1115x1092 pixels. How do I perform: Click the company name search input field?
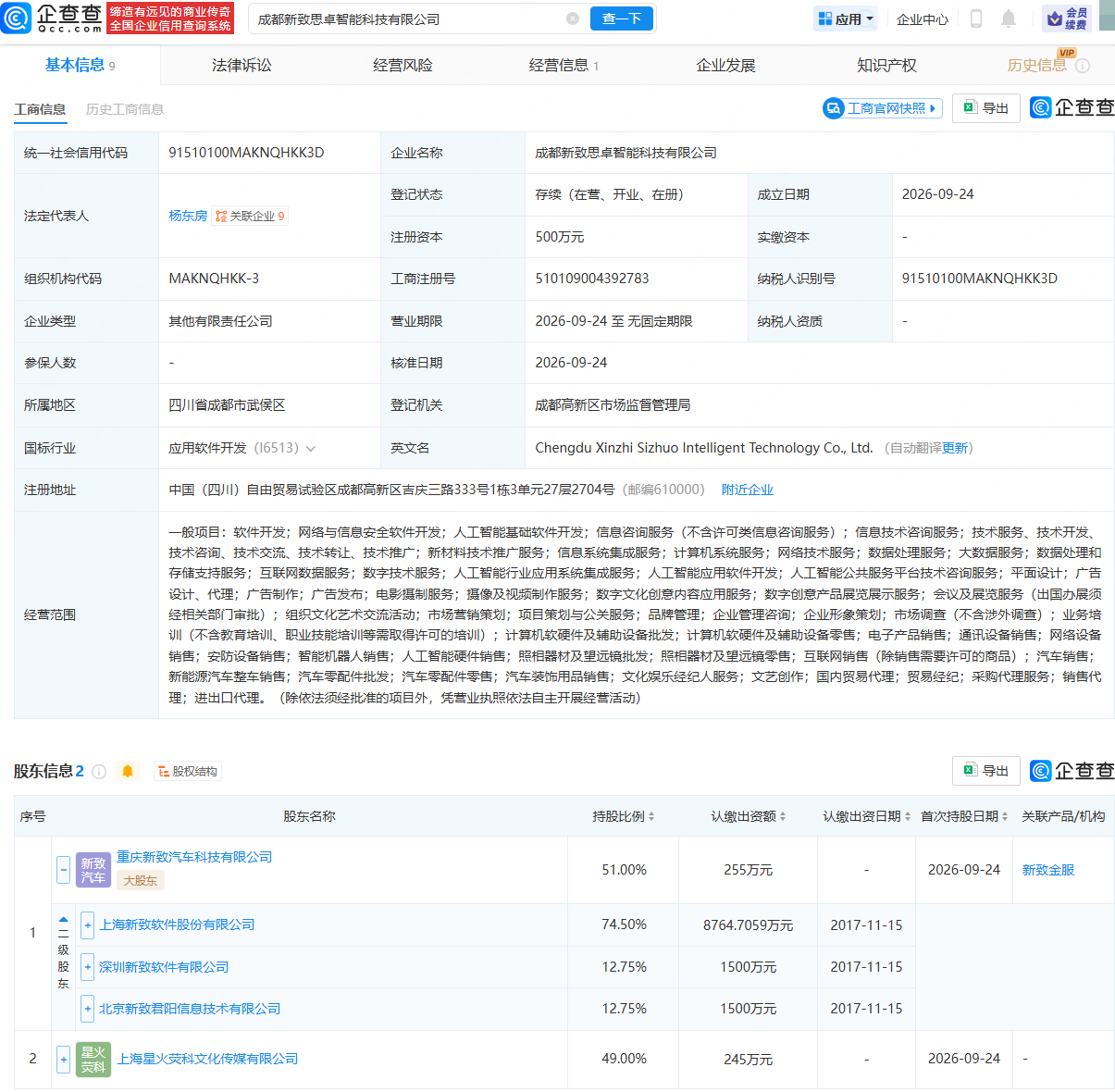[407, 19]
